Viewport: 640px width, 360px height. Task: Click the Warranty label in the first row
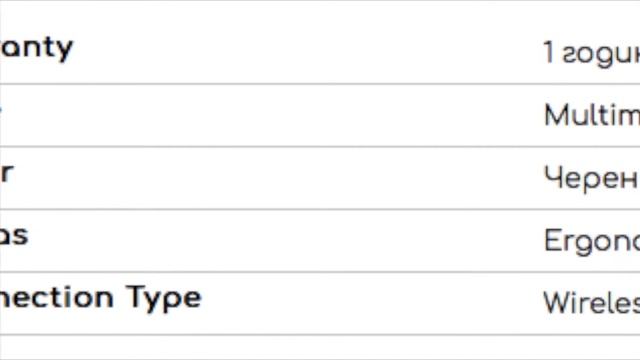(x=36, y=50)
